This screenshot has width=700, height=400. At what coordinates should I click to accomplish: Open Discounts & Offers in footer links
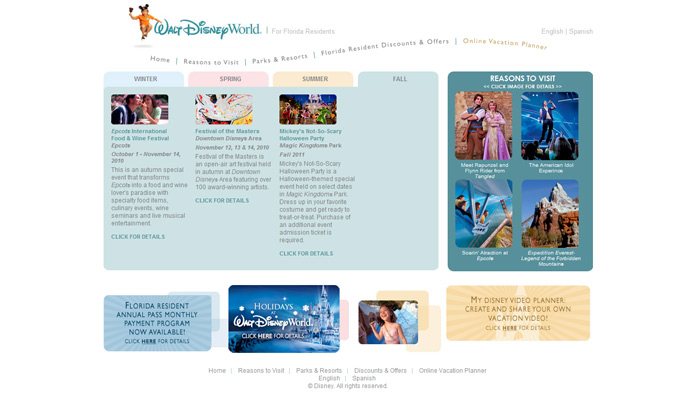380,371
